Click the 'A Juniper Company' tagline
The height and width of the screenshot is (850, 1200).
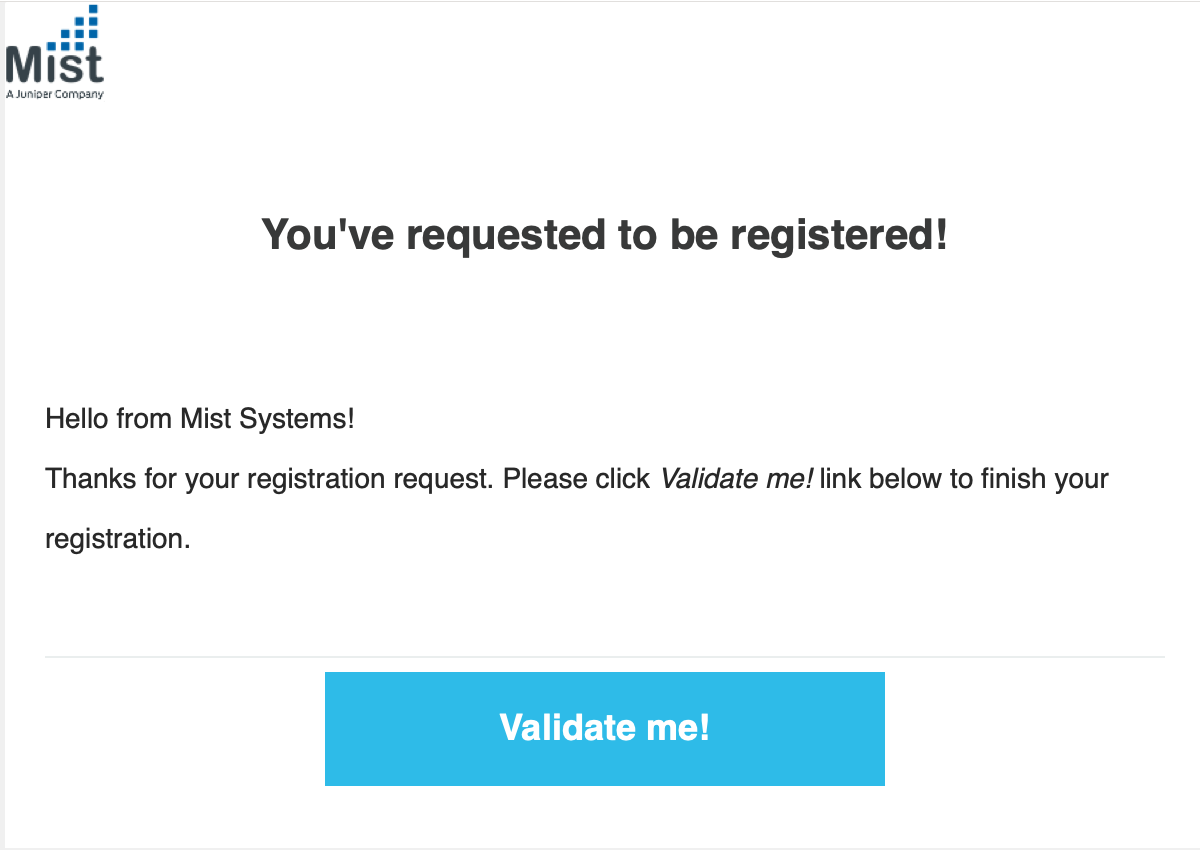[x=54, y=95]
